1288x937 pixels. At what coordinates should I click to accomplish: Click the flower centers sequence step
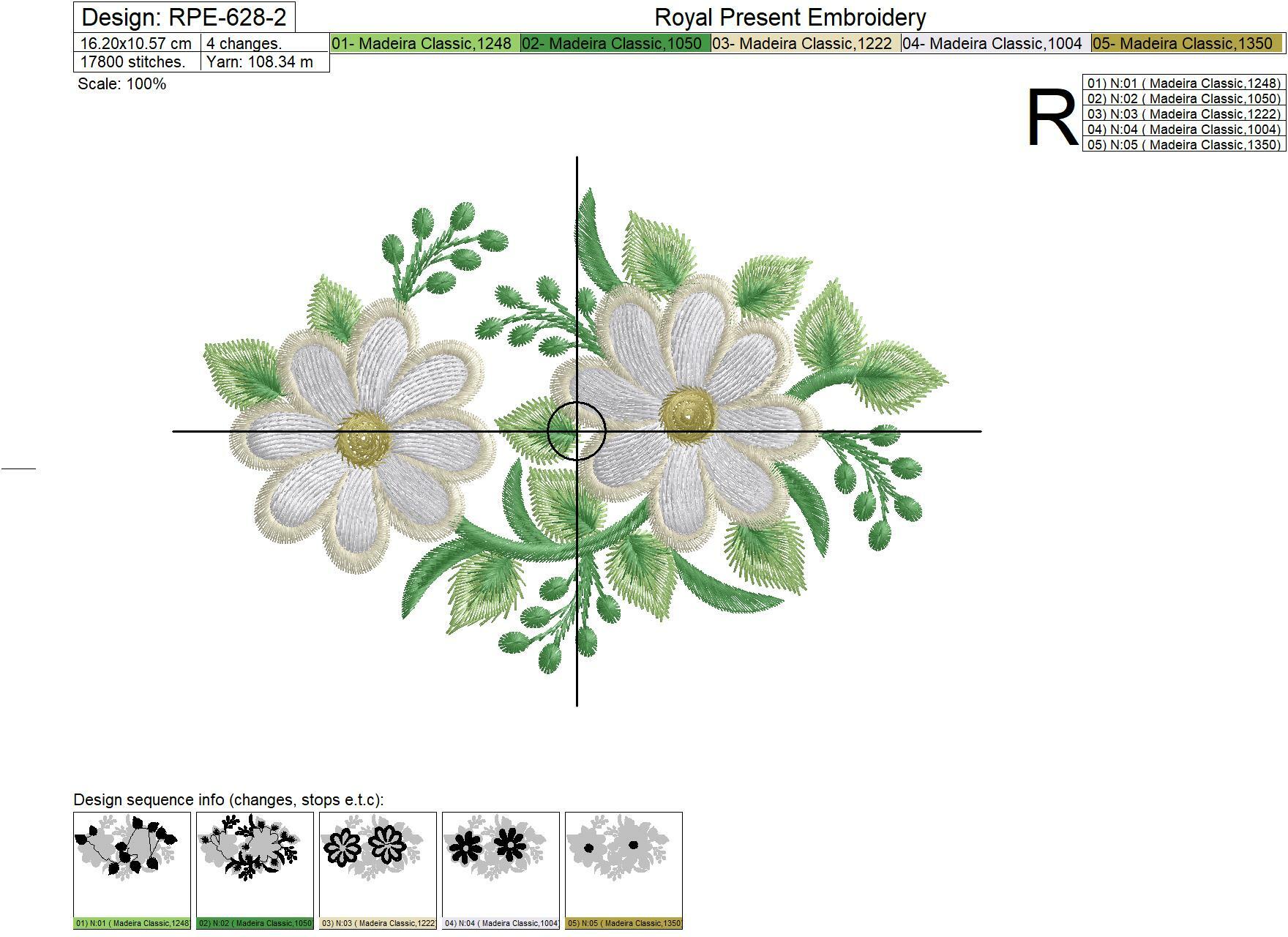click(x=623, y=875)
